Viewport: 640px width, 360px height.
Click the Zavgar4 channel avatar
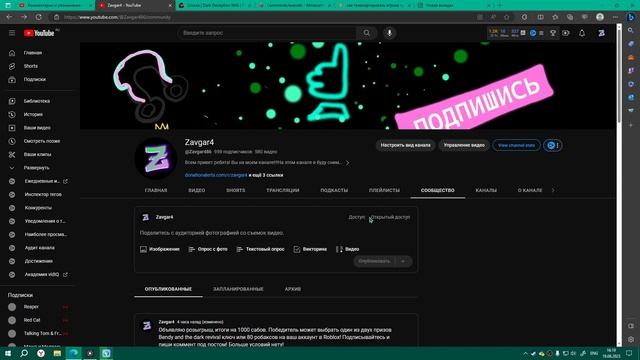[156, 158]
